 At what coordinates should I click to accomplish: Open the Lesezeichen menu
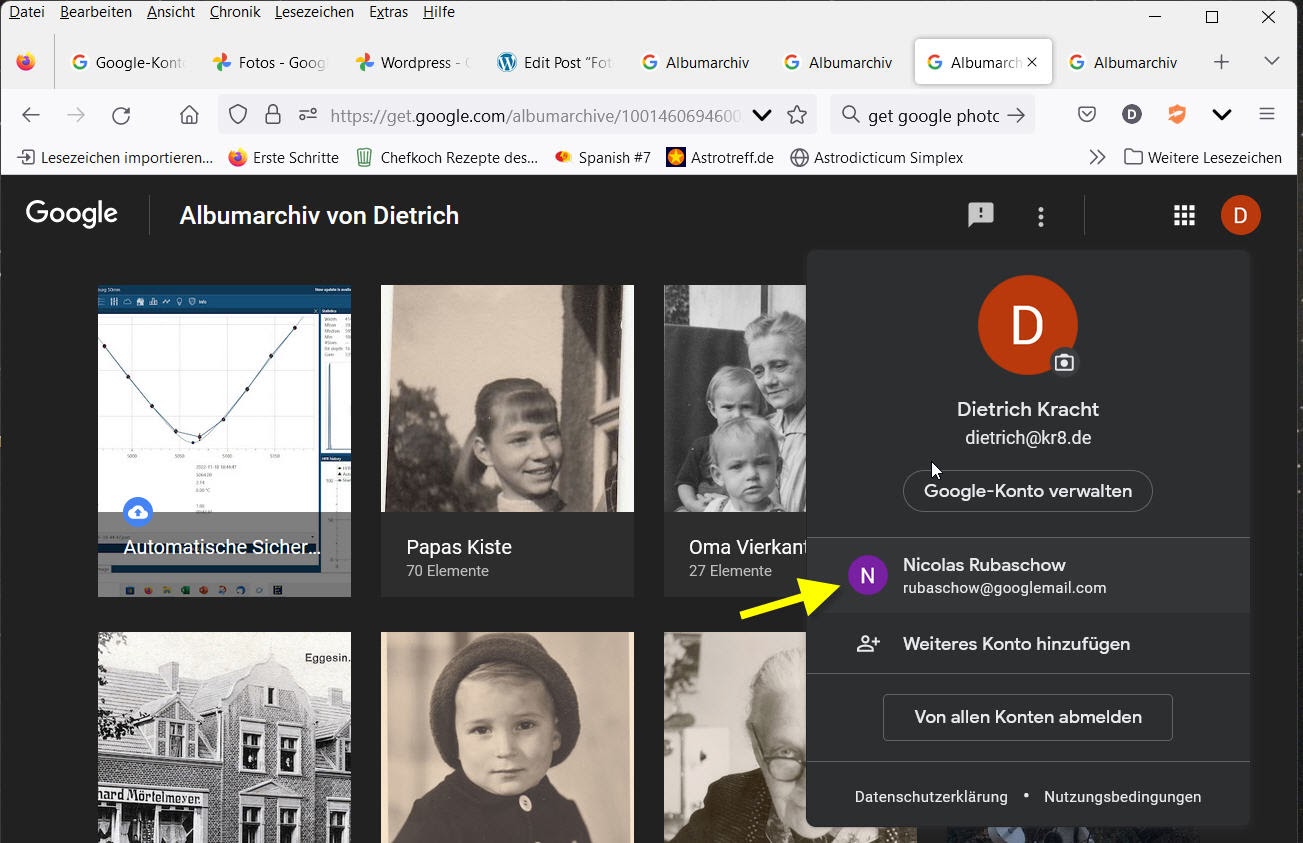tap(314, 12)
